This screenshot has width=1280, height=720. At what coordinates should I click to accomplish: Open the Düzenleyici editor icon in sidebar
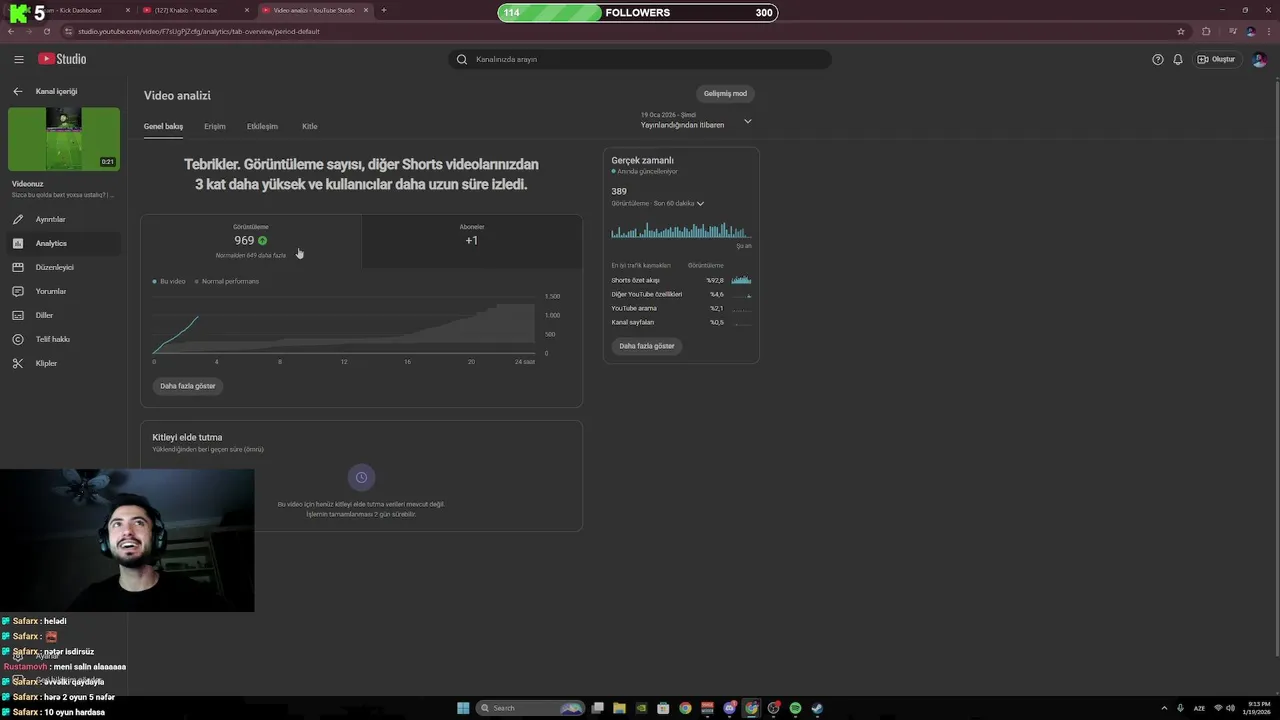coord(17,267)
